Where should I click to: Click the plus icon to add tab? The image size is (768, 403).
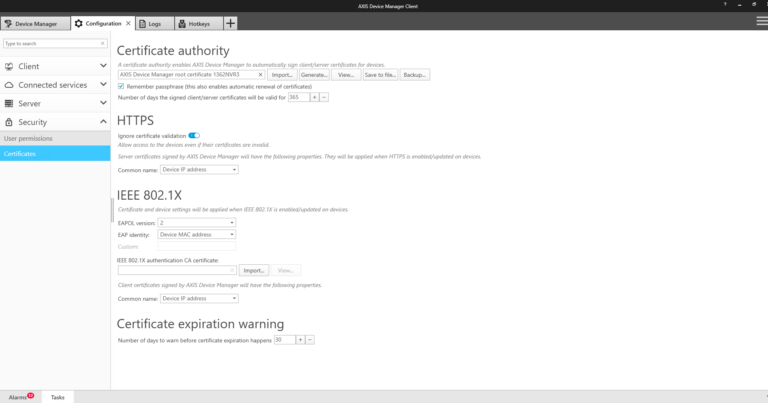point(231,23)
